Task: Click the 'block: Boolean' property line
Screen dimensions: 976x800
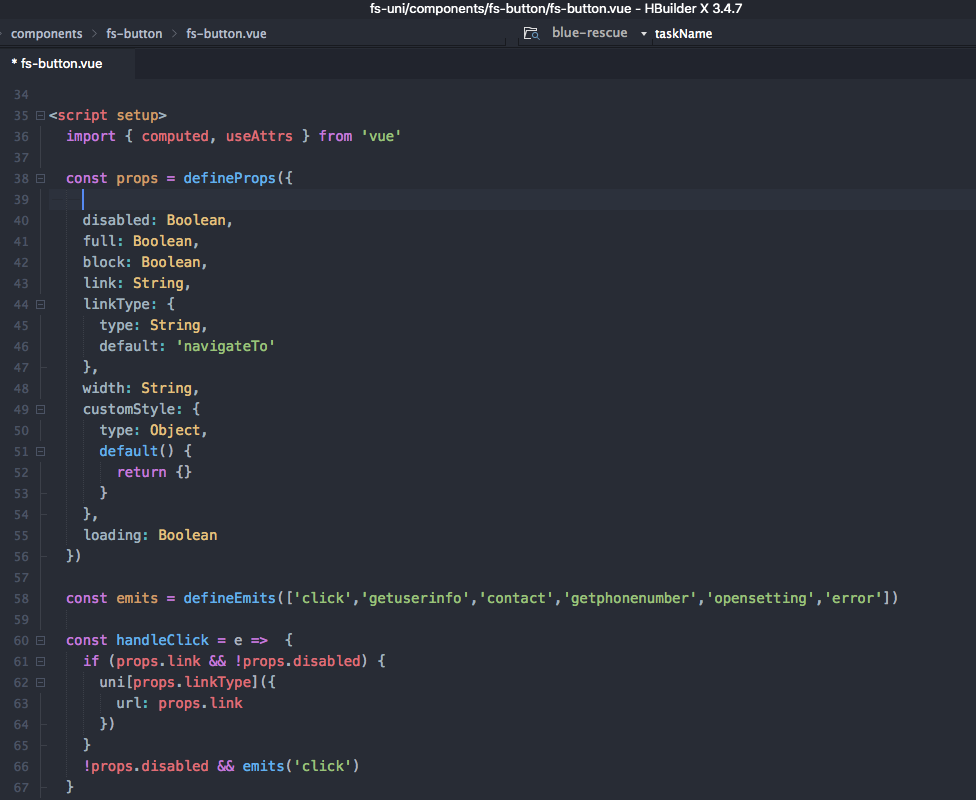Action: click(x=145, y=262)
